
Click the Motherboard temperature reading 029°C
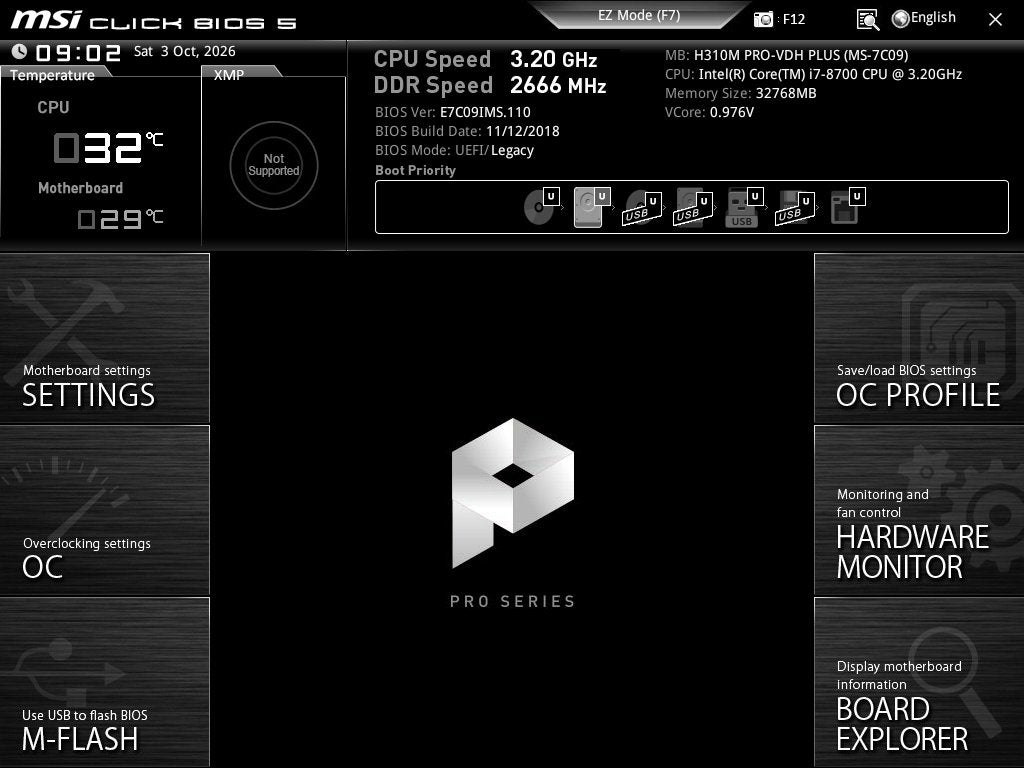click(120, 219)
